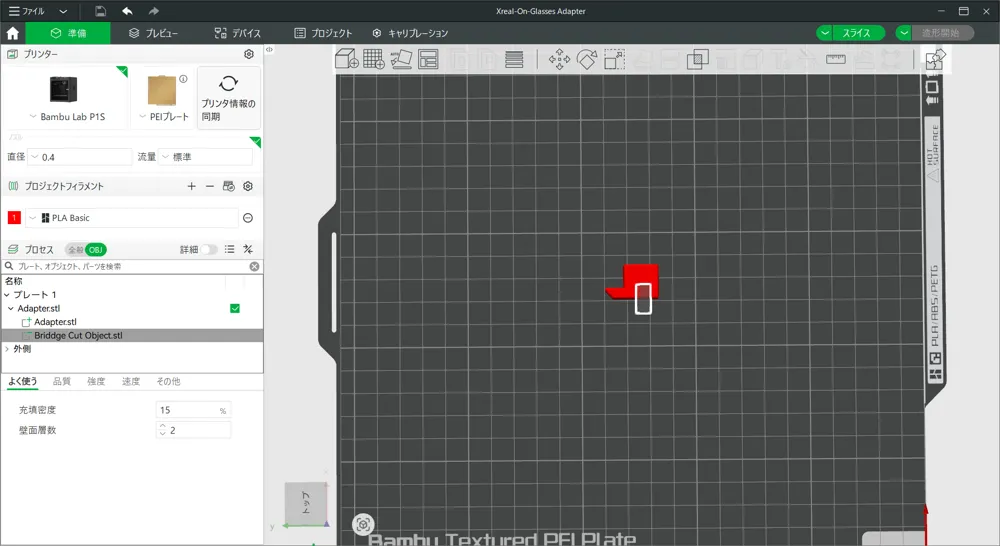Switch to the 準備 tab

(68, 33)
